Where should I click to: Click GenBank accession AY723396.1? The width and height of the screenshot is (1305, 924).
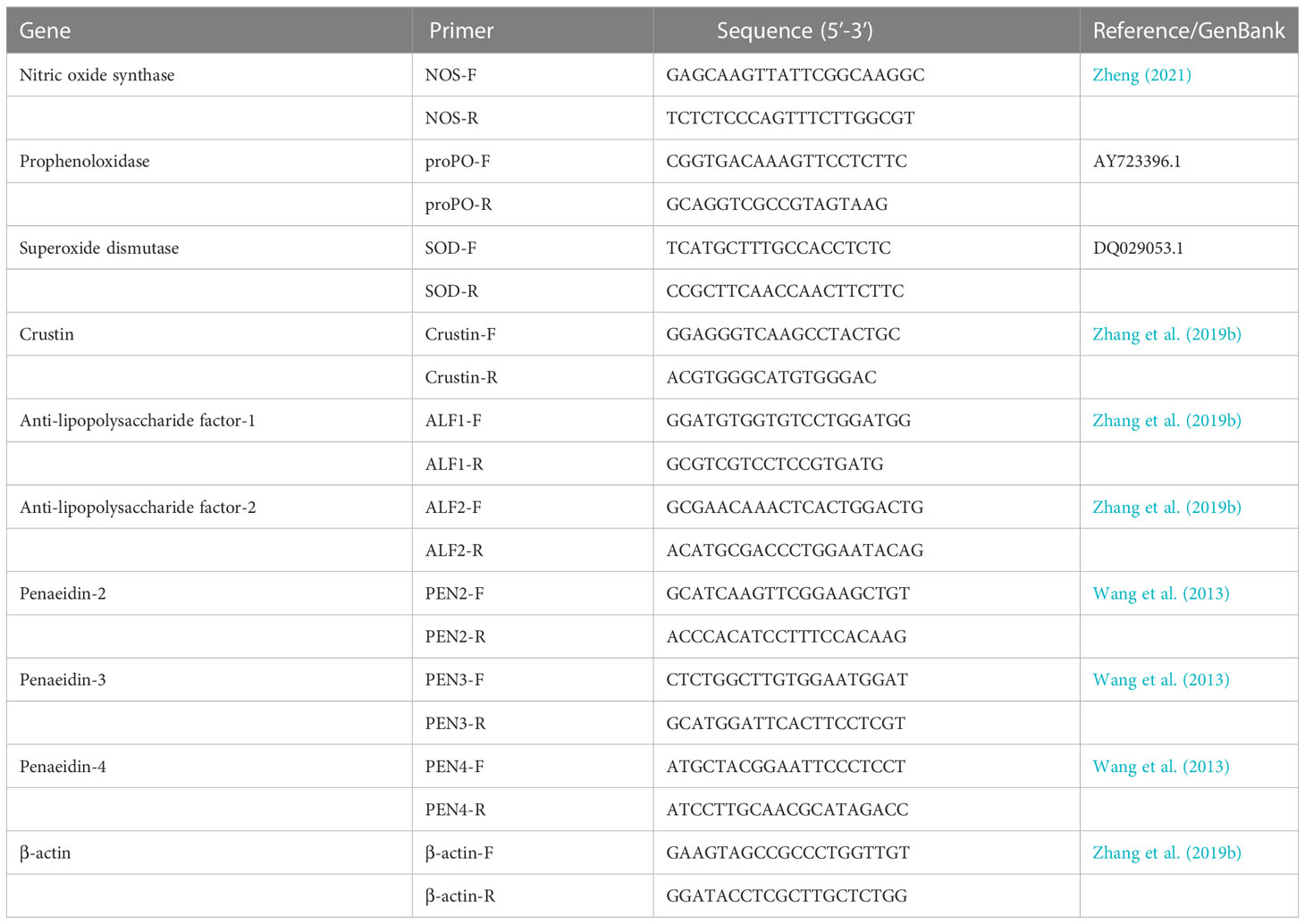tap(1137, 162)
